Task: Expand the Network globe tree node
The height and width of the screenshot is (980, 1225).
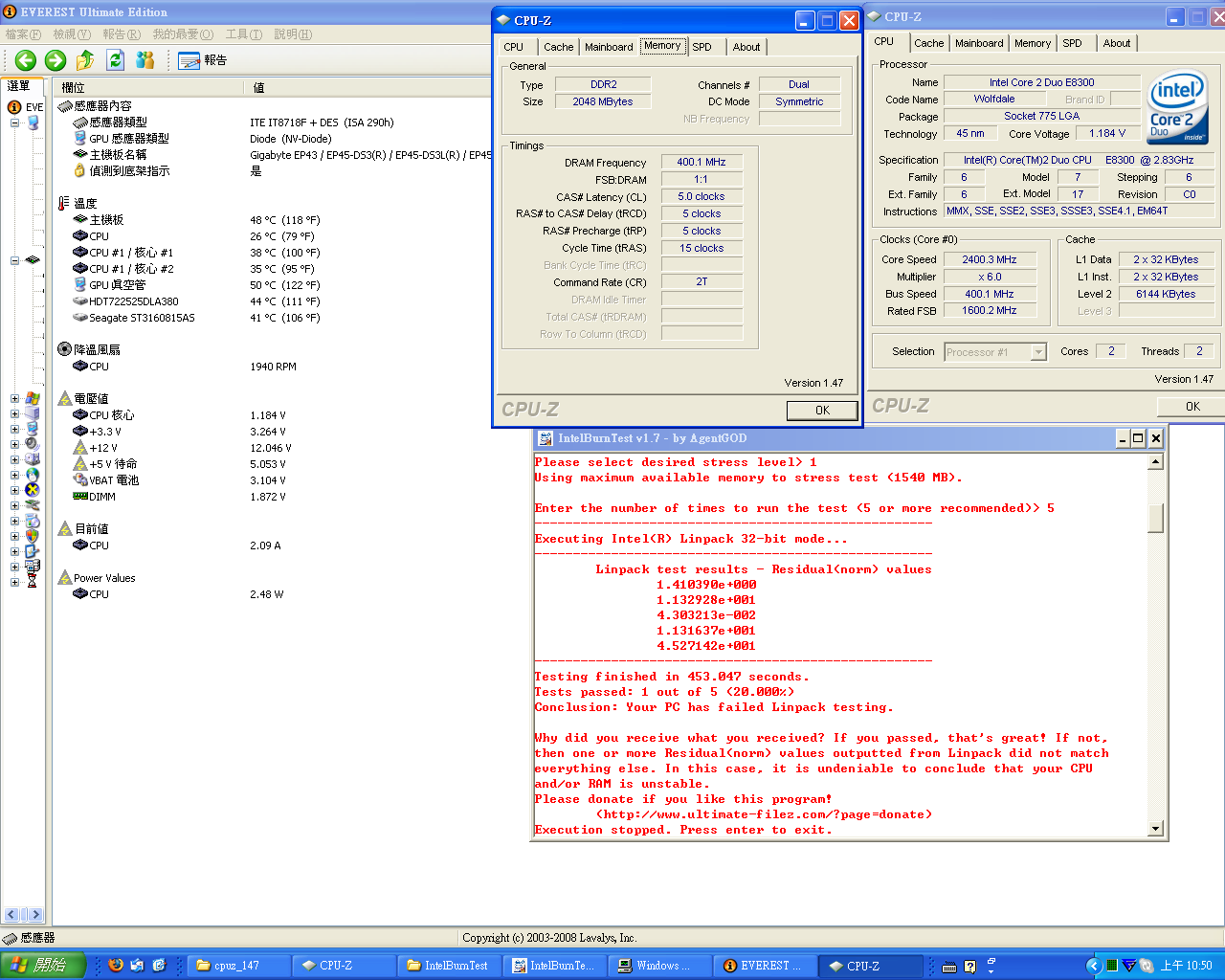Action: click(14, 475)
